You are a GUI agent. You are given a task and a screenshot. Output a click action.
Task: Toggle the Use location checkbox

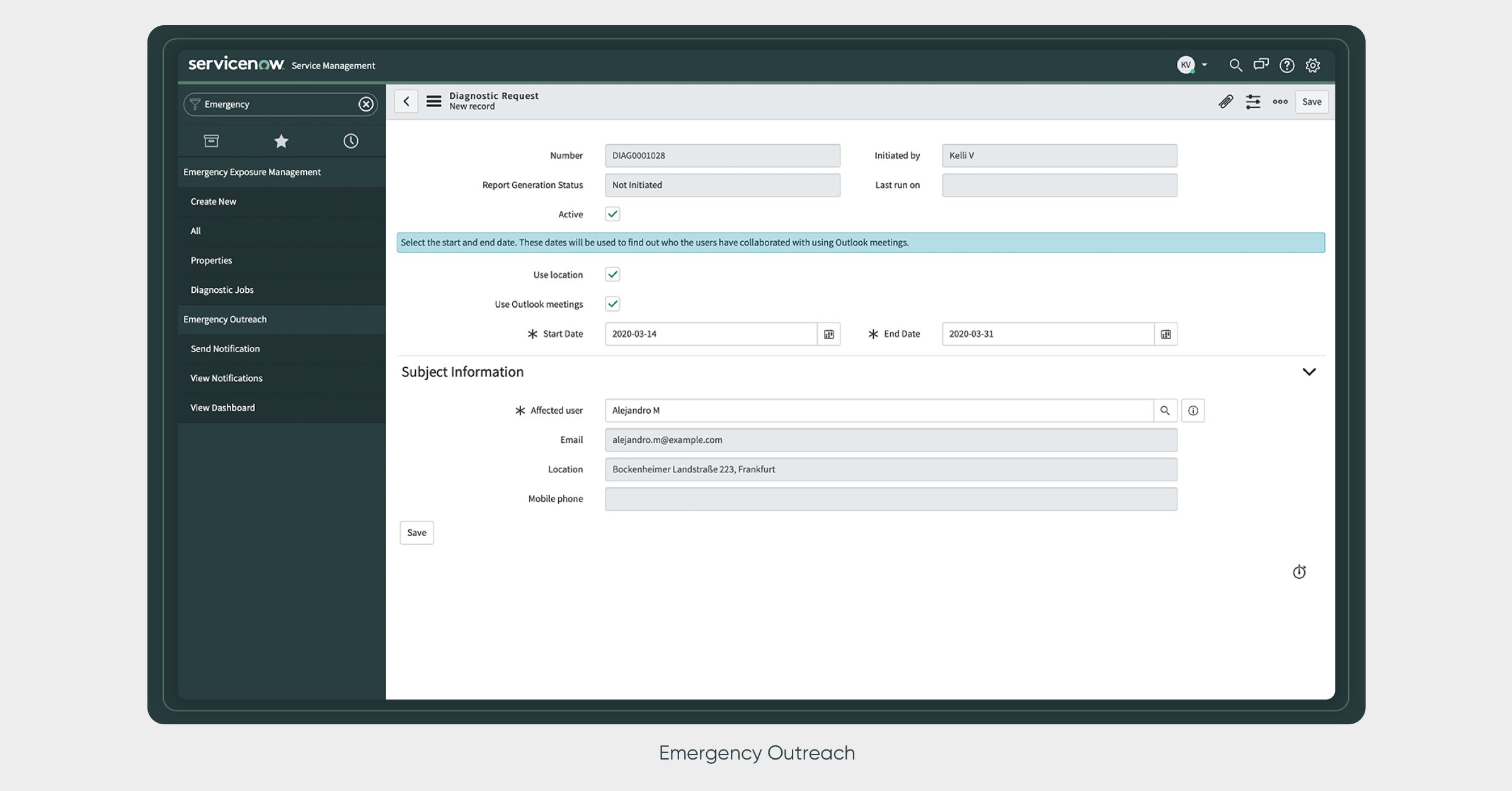coord(612,275)
